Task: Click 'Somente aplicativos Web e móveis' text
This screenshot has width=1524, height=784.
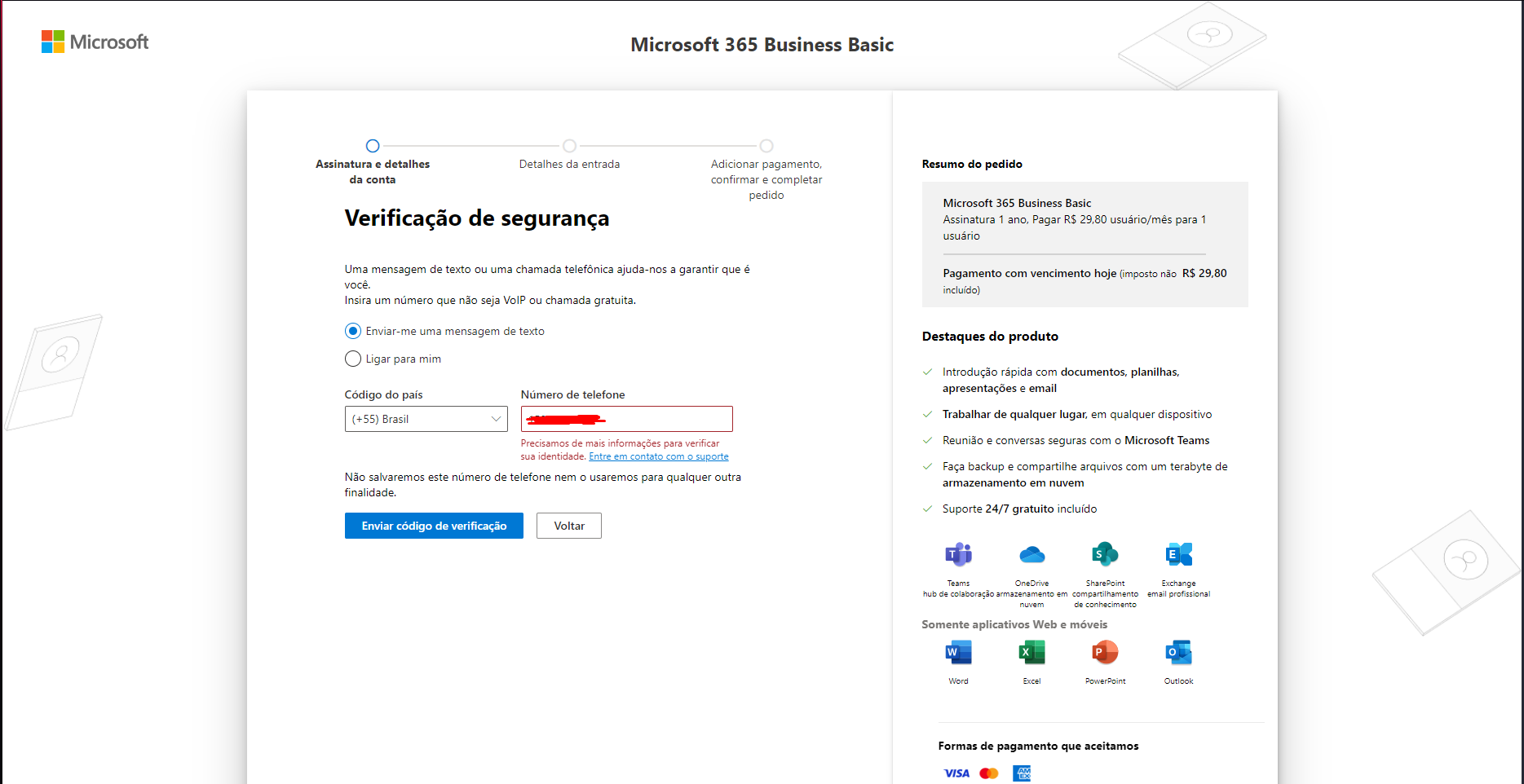Action: (x=1014, y=624)
